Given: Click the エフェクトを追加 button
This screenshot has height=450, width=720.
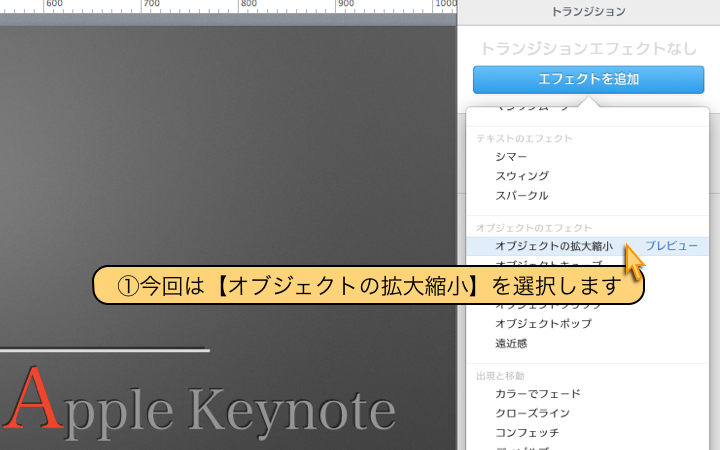Looking at the screenshot, I should (588, 79).
